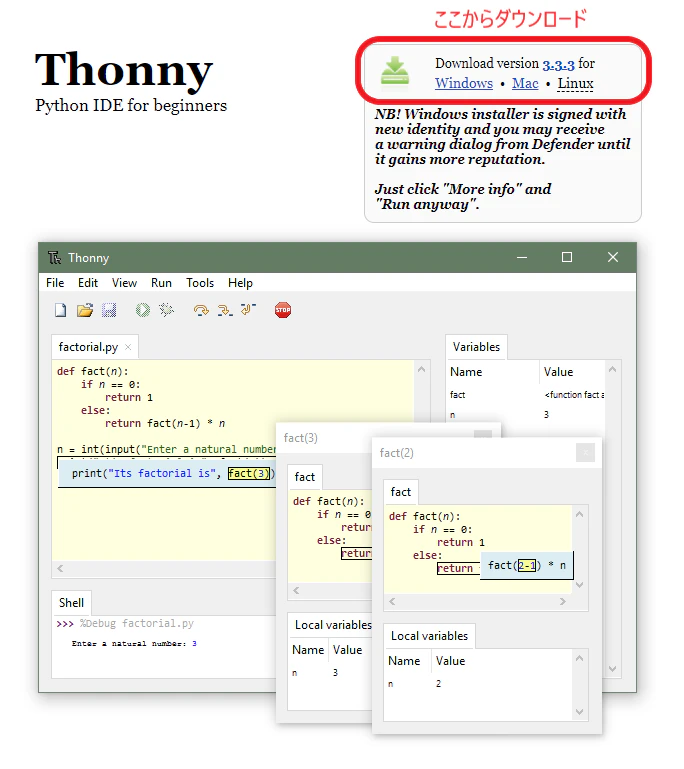Screen dimensions: 684x769
Task: Click value 3 in fact(3) local variables
Action: (x=335, y=673)
